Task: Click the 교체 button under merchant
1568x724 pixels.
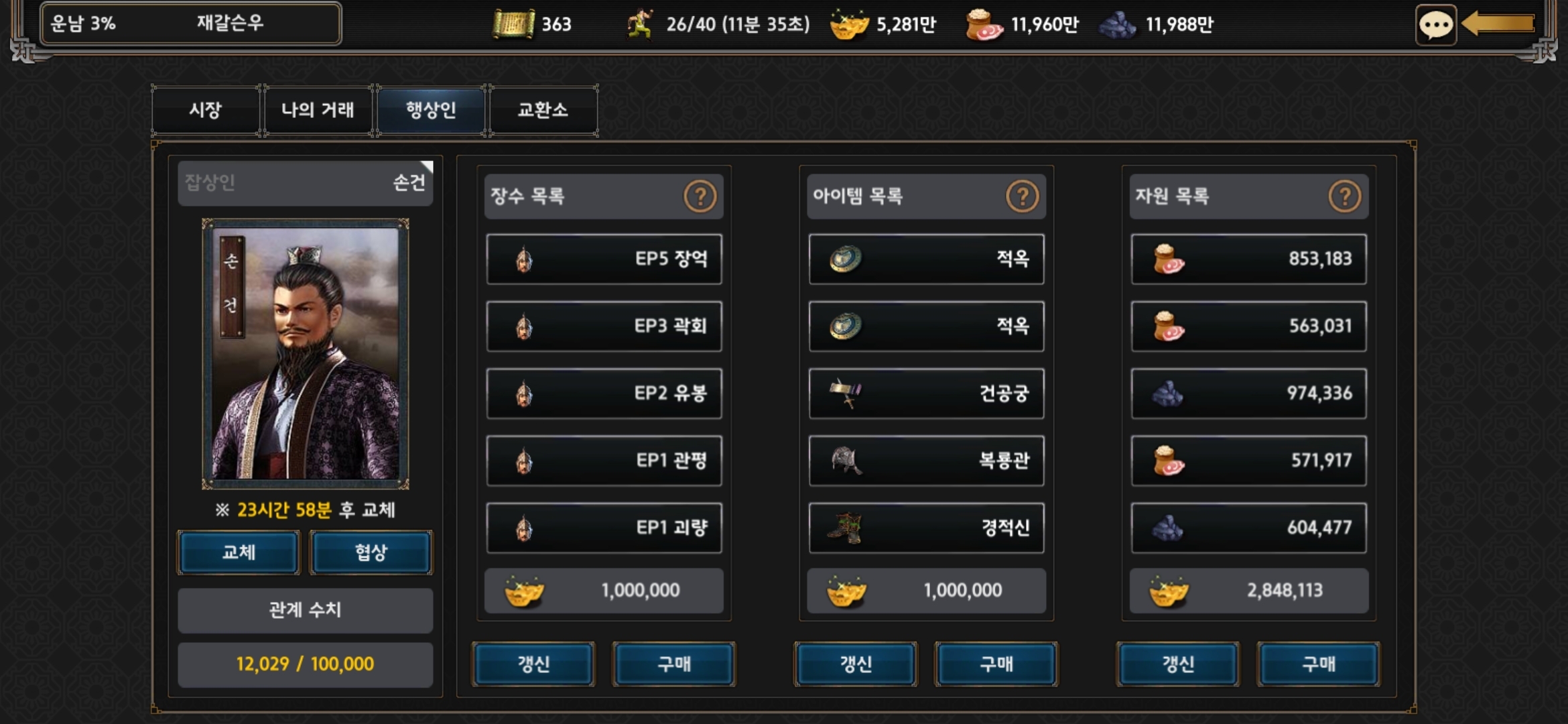Action: tap(239, 553)
